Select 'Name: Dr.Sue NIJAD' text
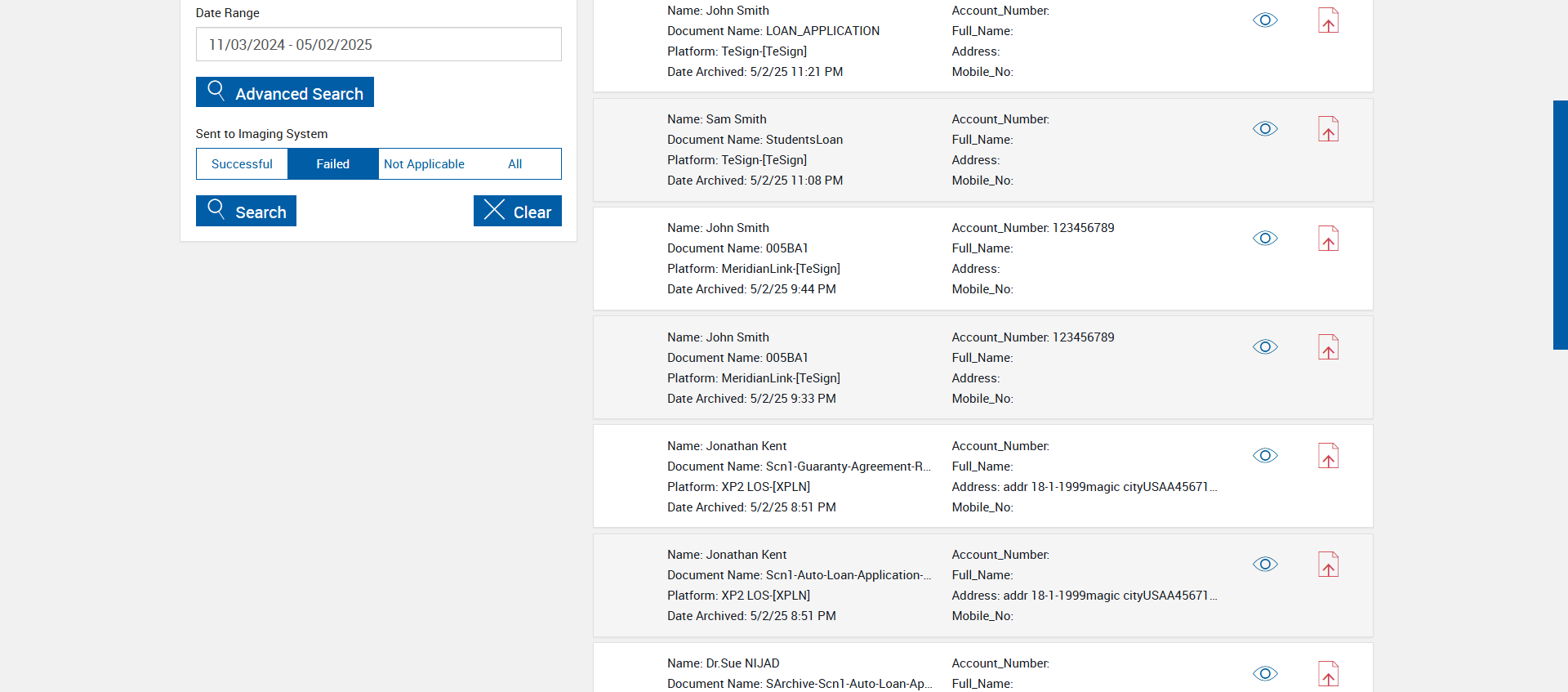 pos(724,663)
